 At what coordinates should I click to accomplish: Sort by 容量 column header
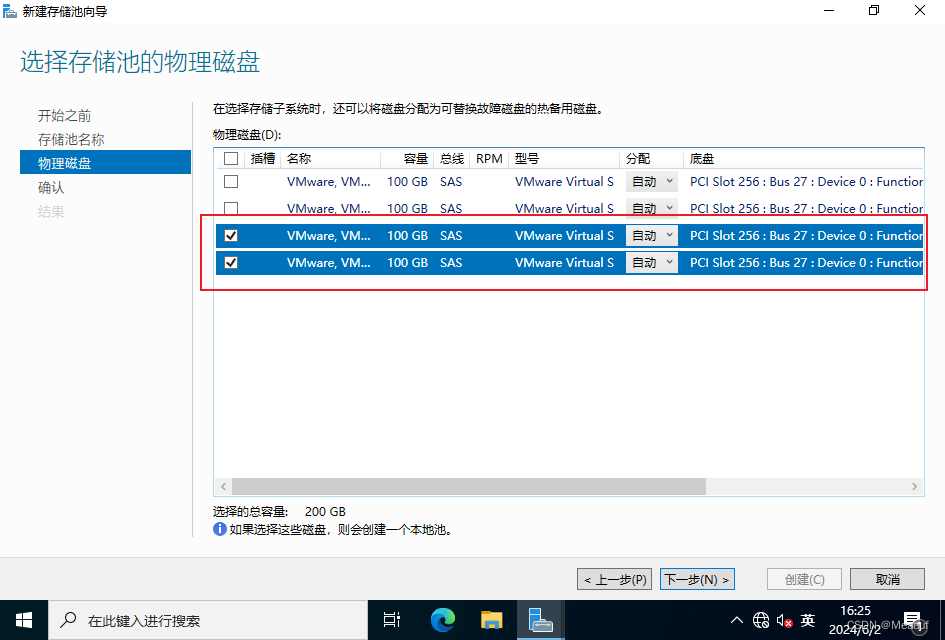[x=407, y=158]
